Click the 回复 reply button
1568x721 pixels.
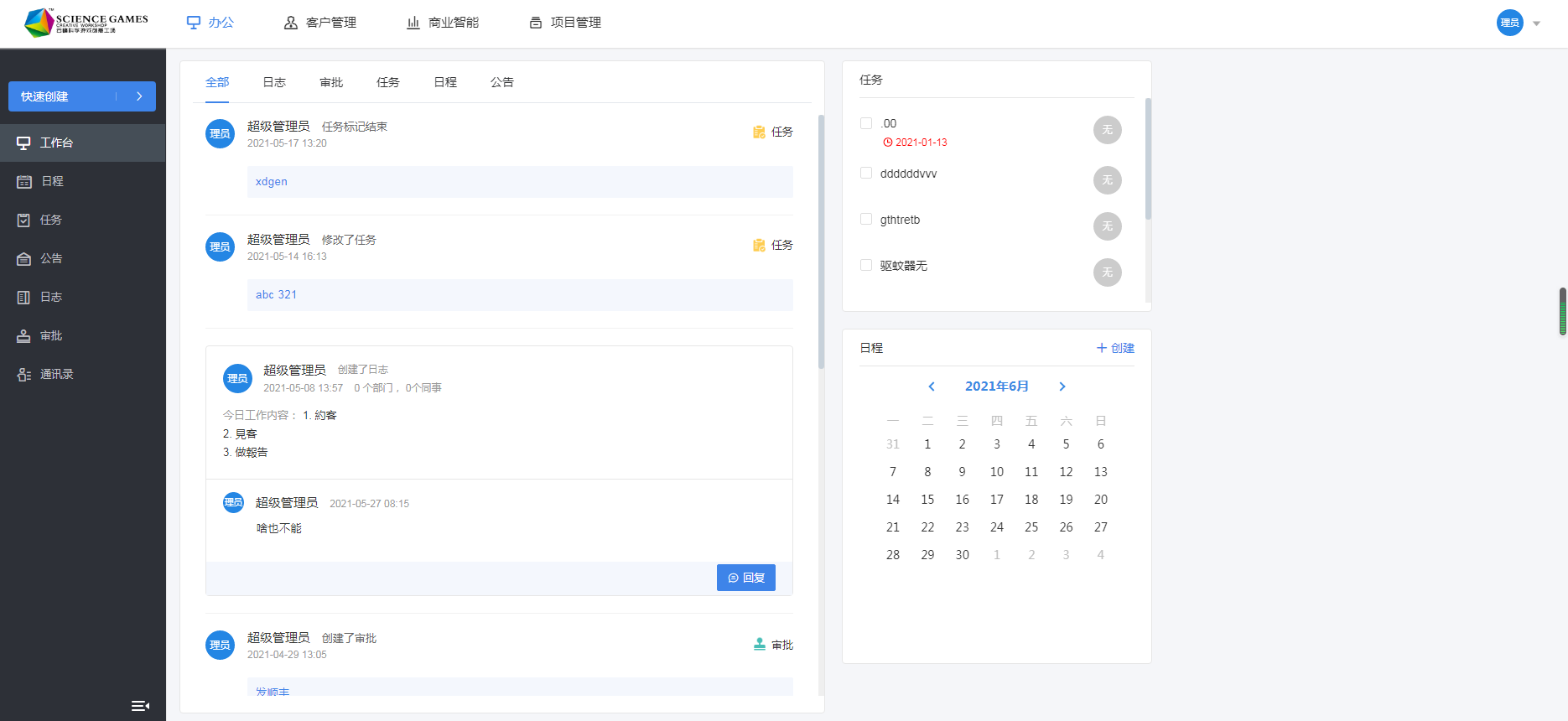point(745,578)
